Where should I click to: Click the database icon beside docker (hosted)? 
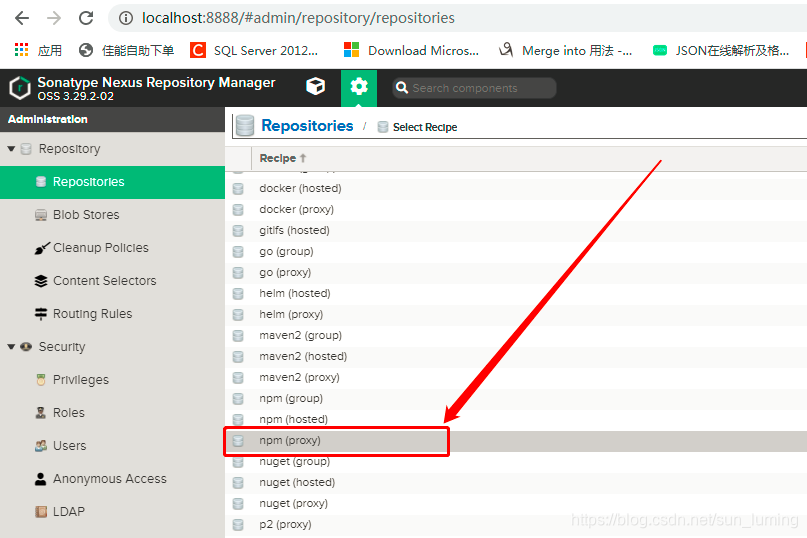238,188
